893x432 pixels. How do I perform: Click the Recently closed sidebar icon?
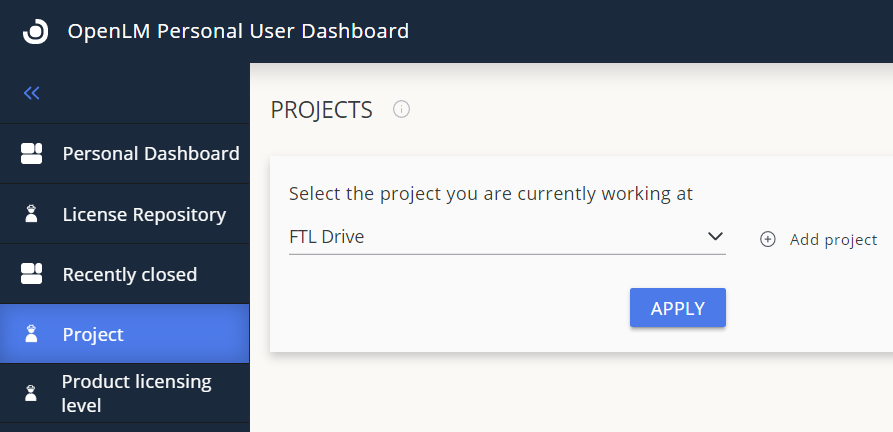31,274
